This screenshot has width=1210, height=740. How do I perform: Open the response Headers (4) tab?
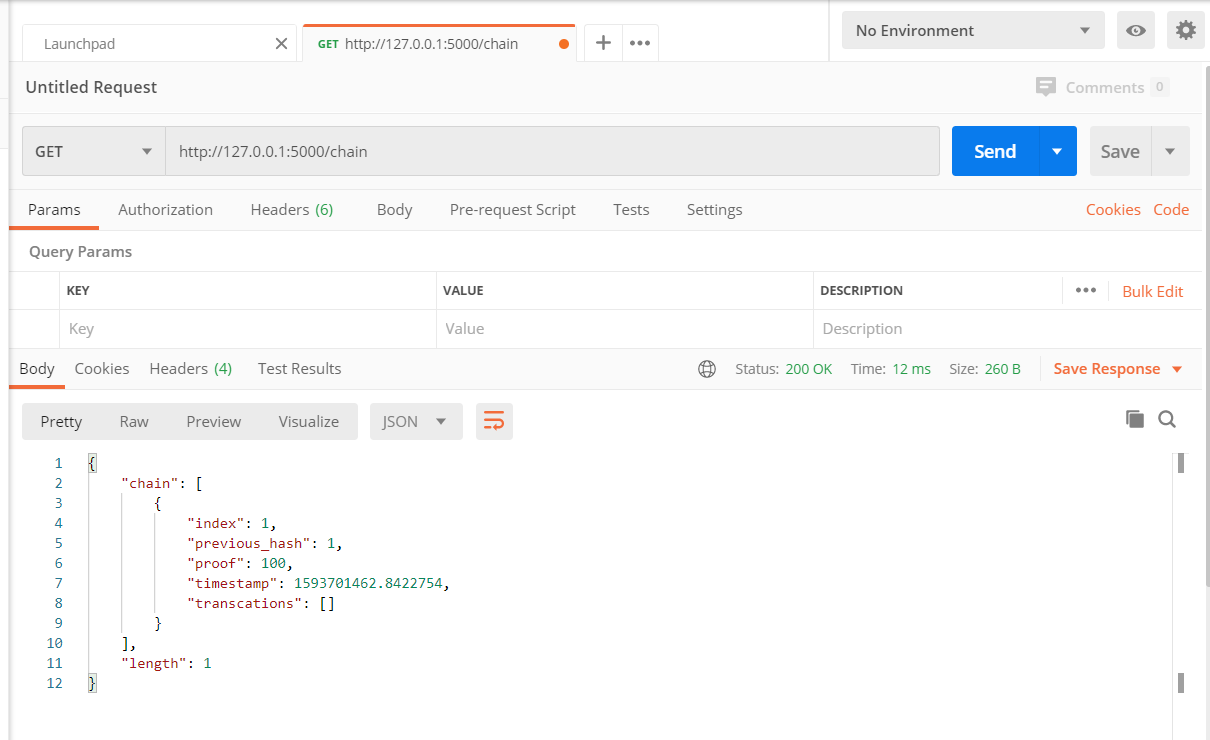(x=190, y=368)
